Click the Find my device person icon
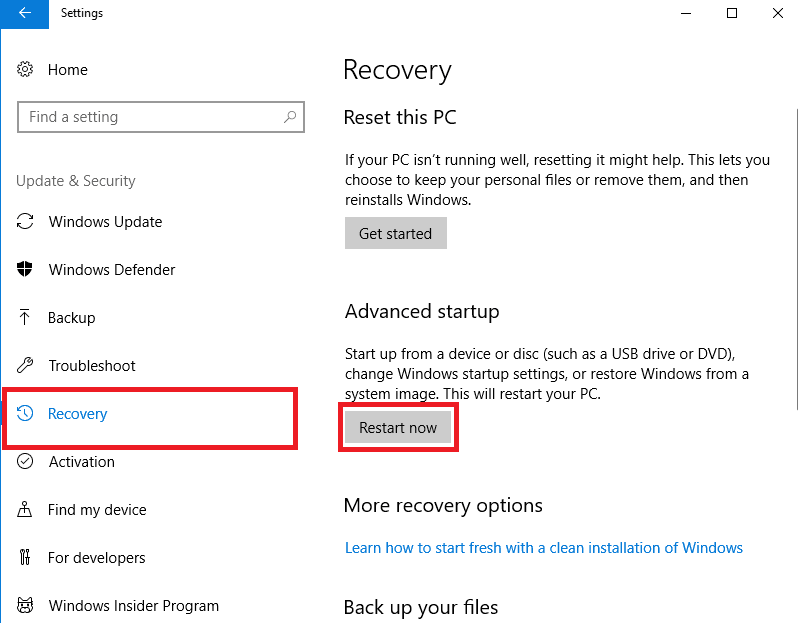Viewport: 798px width, 623px height. point(24,509)
